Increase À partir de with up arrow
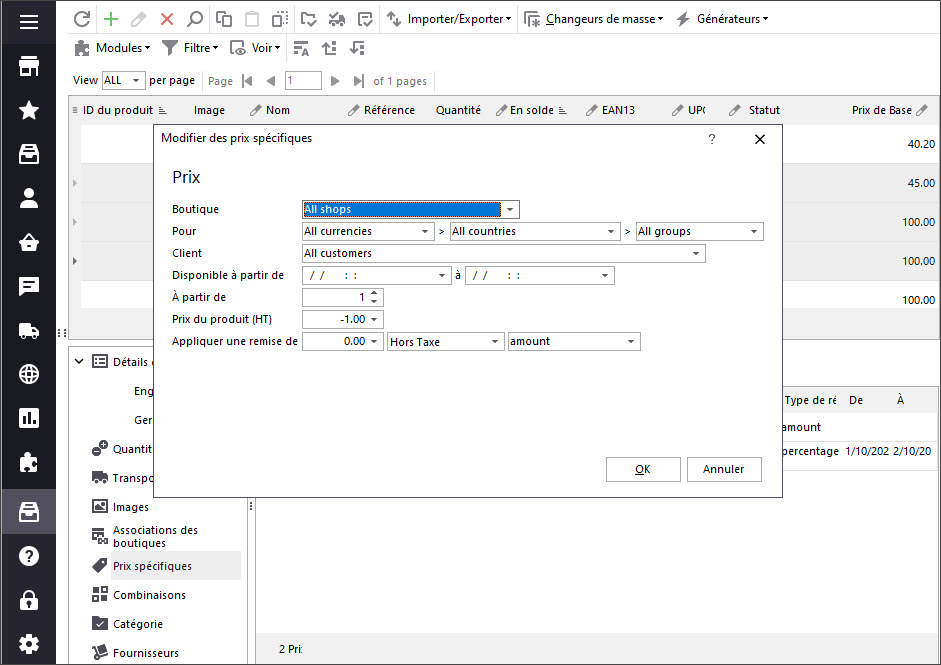Viewport: 941px width, 665px height. click(x=374, y=293)
